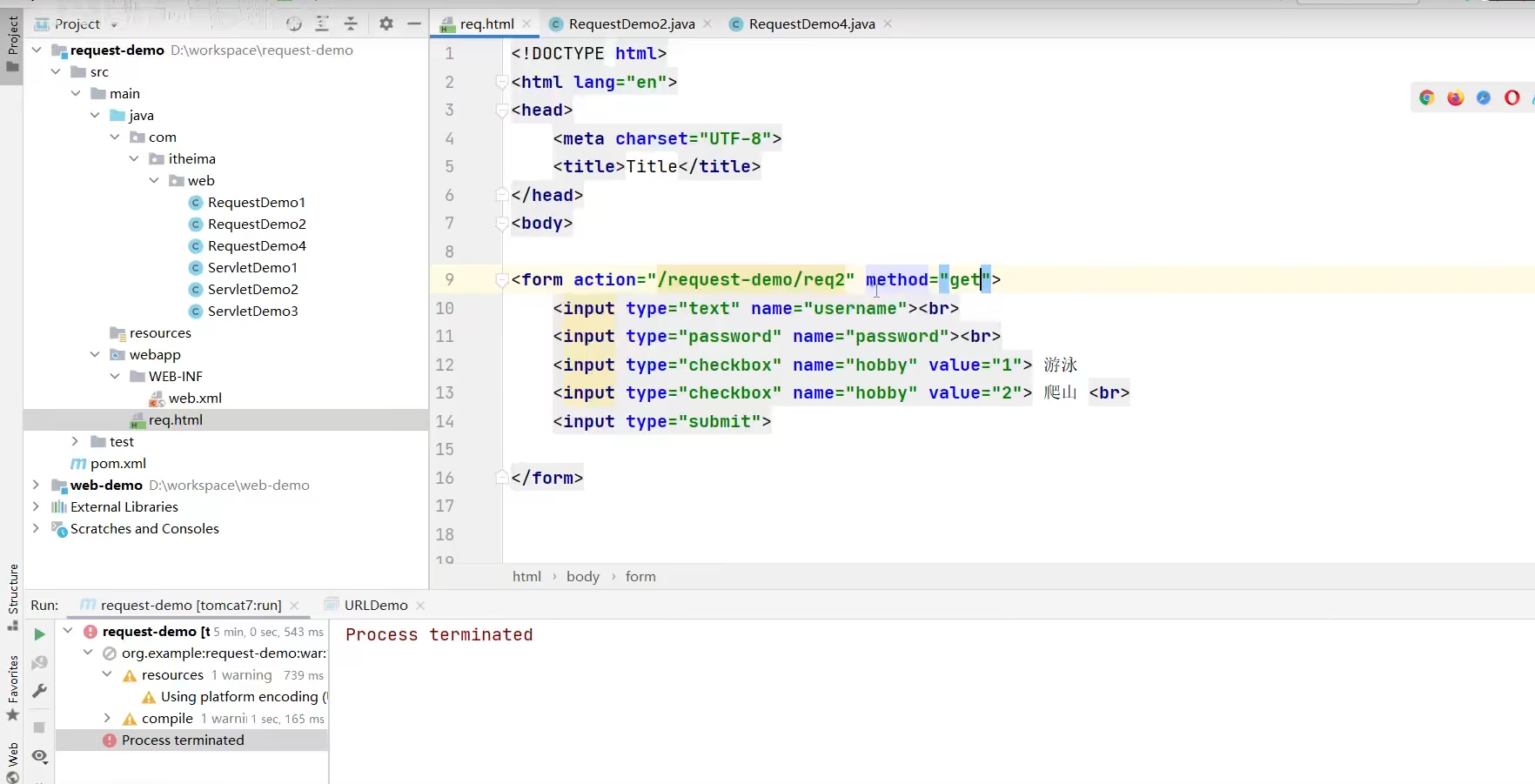Rerun the request-demo run configuration
Viewport: 1535px width, 784px height.
(39, 634)
